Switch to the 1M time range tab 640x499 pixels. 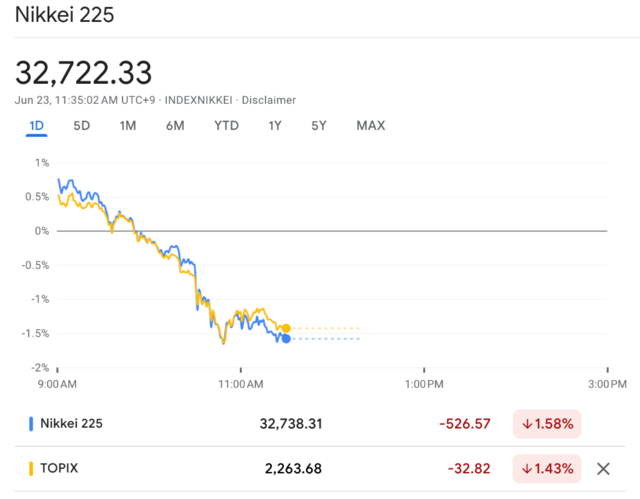[x=128, y=126]
